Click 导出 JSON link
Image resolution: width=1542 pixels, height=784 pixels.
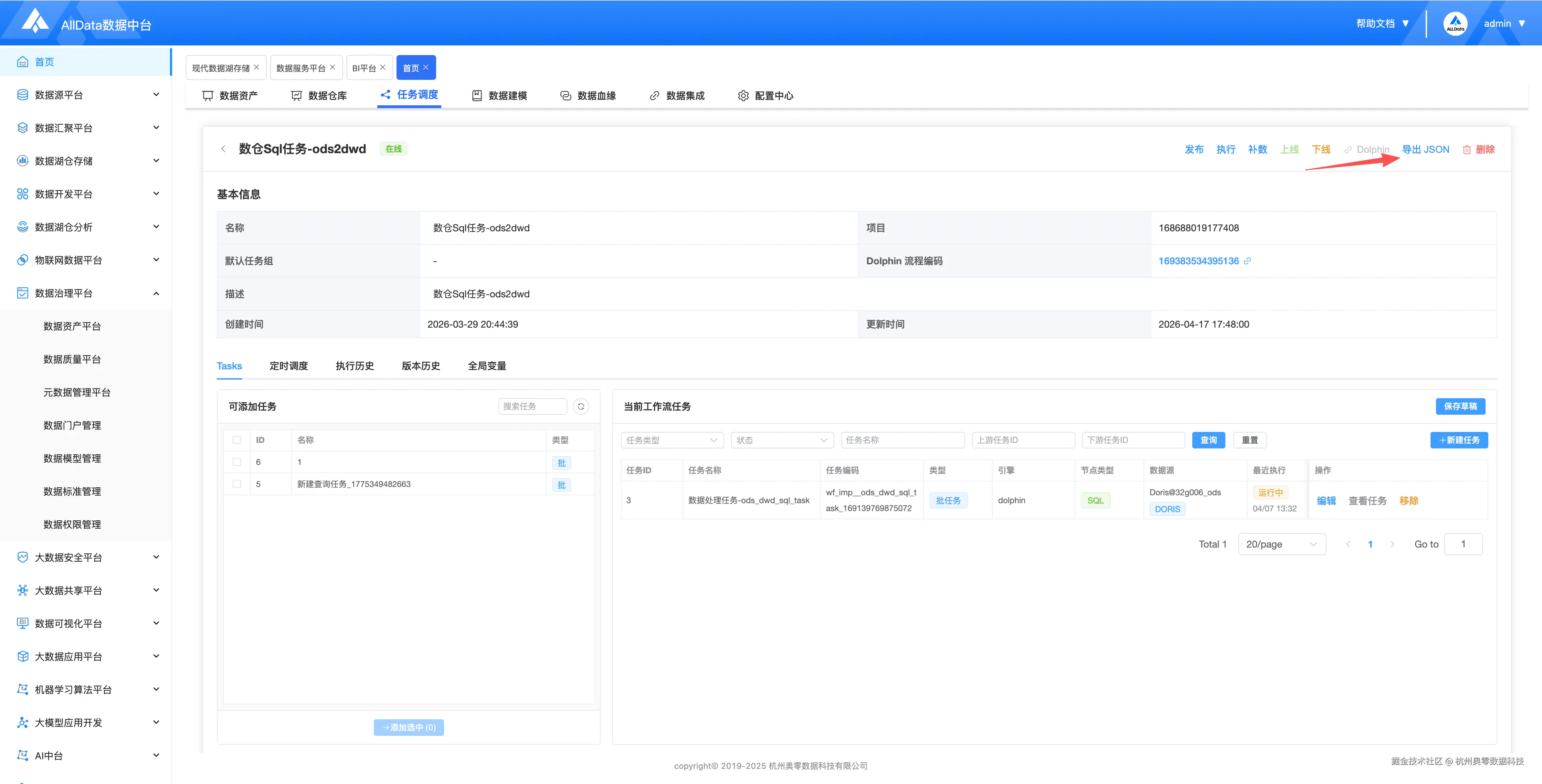point(1425,150)
